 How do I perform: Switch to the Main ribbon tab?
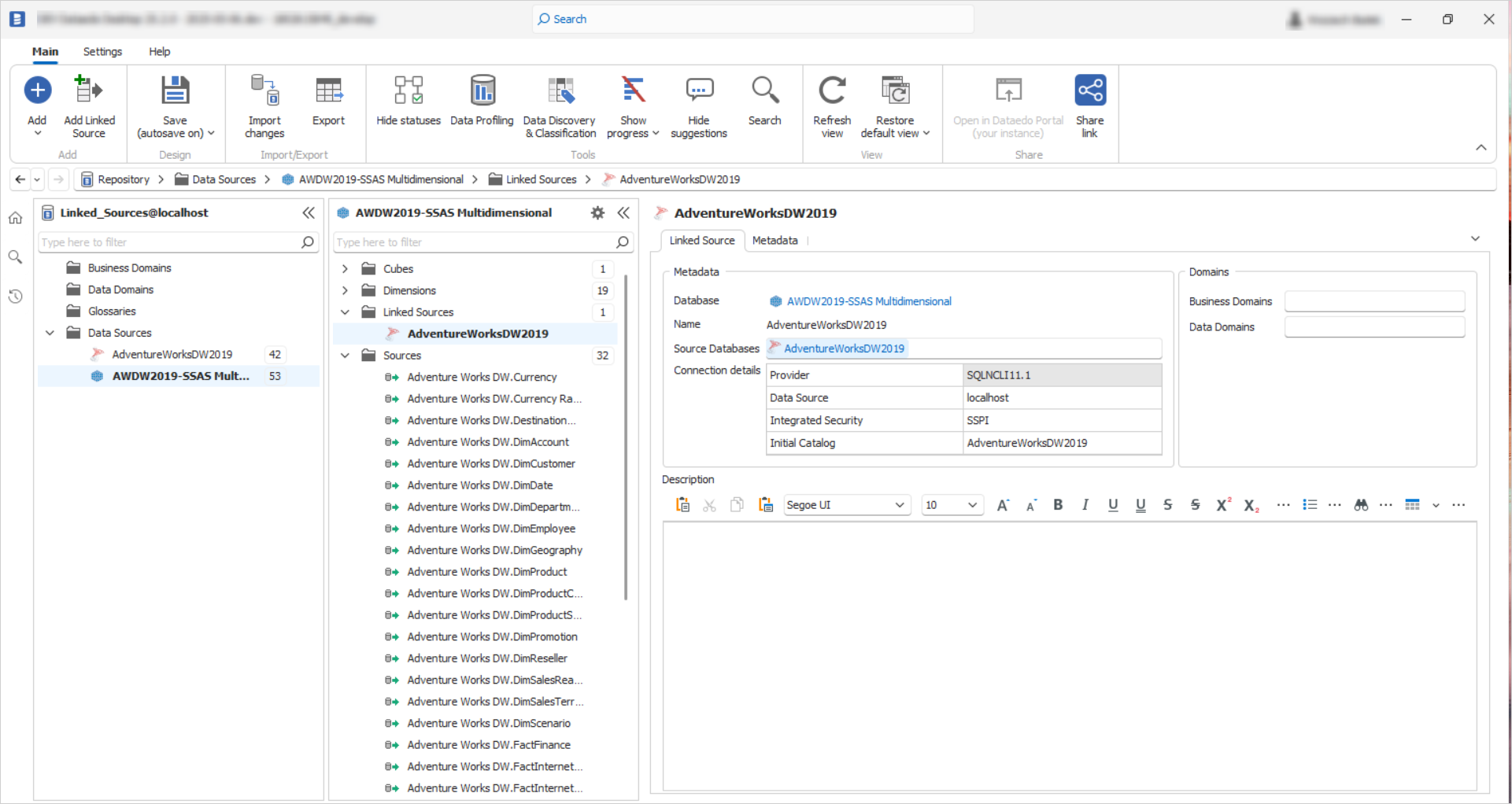45,51
